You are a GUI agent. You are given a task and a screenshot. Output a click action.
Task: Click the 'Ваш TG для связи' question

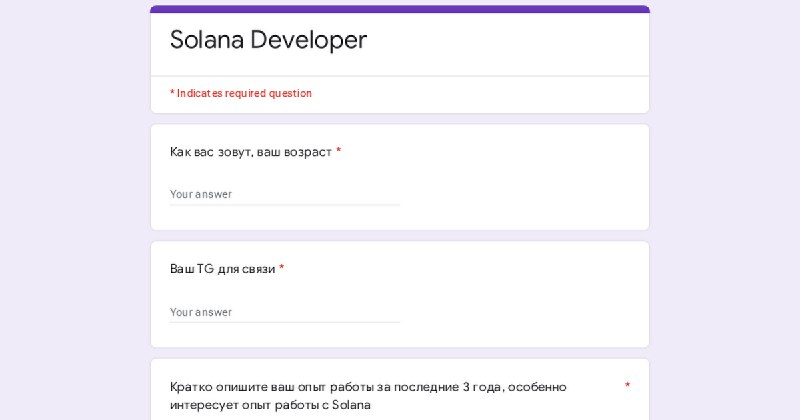[222, 269]
